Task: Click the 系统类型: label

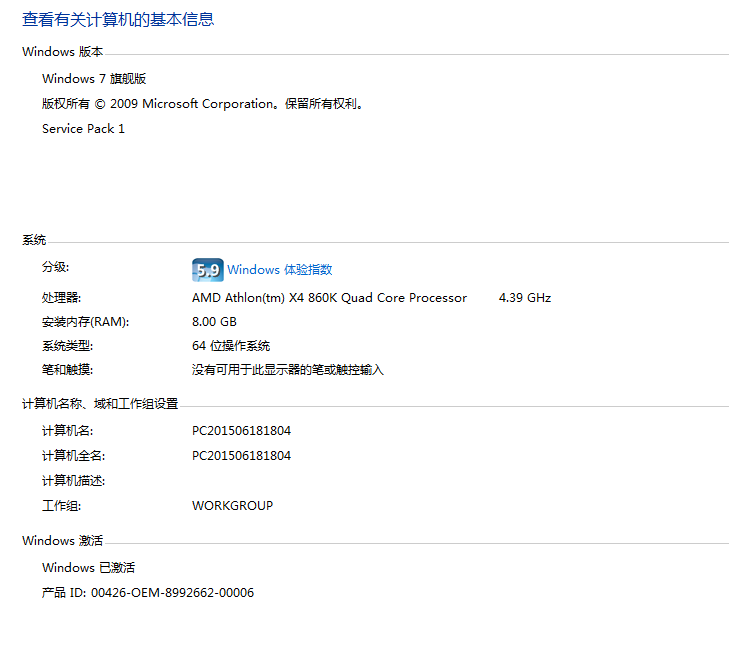Action: 67,346
